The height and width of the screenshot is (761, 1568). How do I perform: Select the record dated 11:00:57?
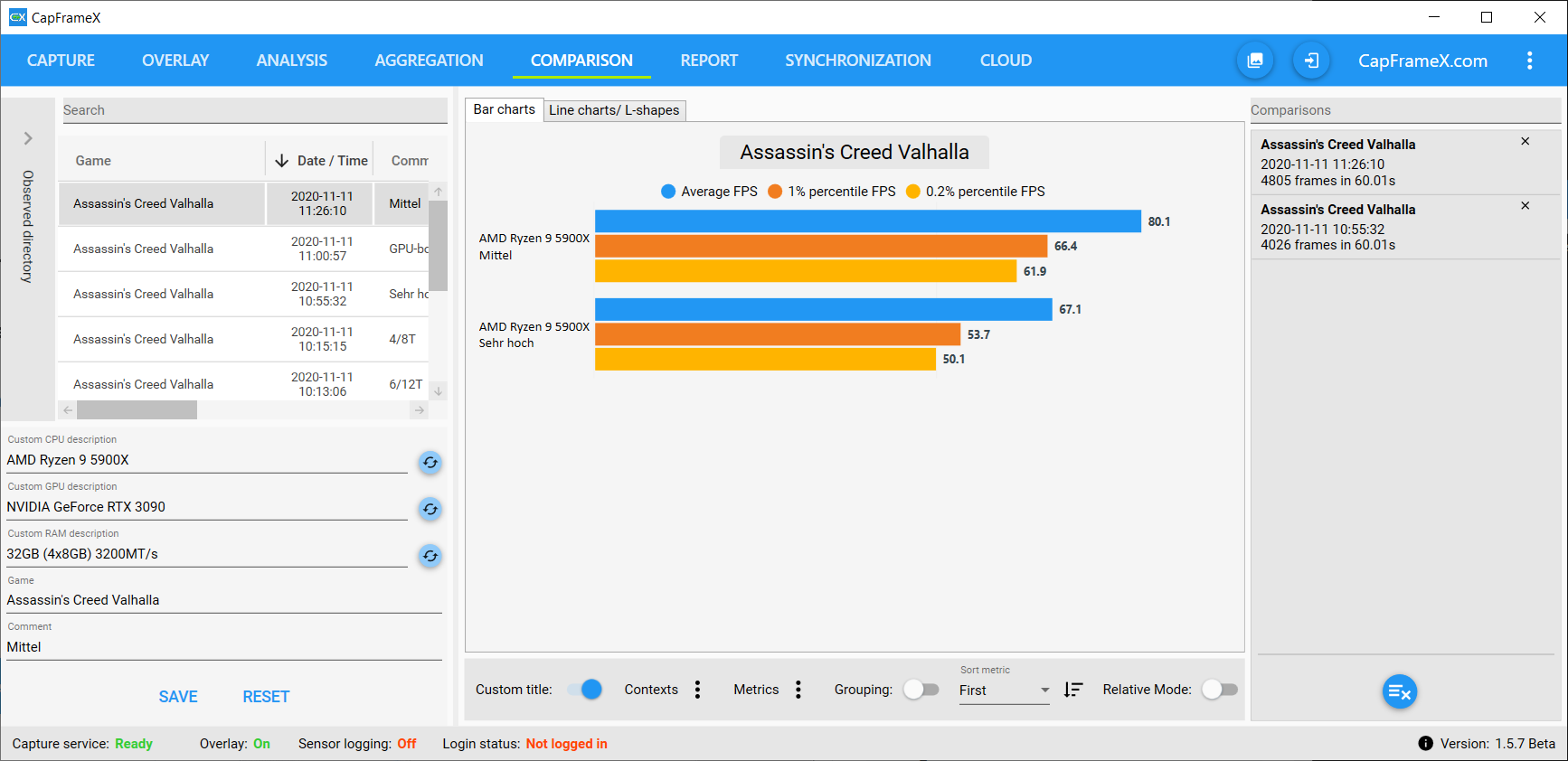pyautogui.click(x=243, y=249)
